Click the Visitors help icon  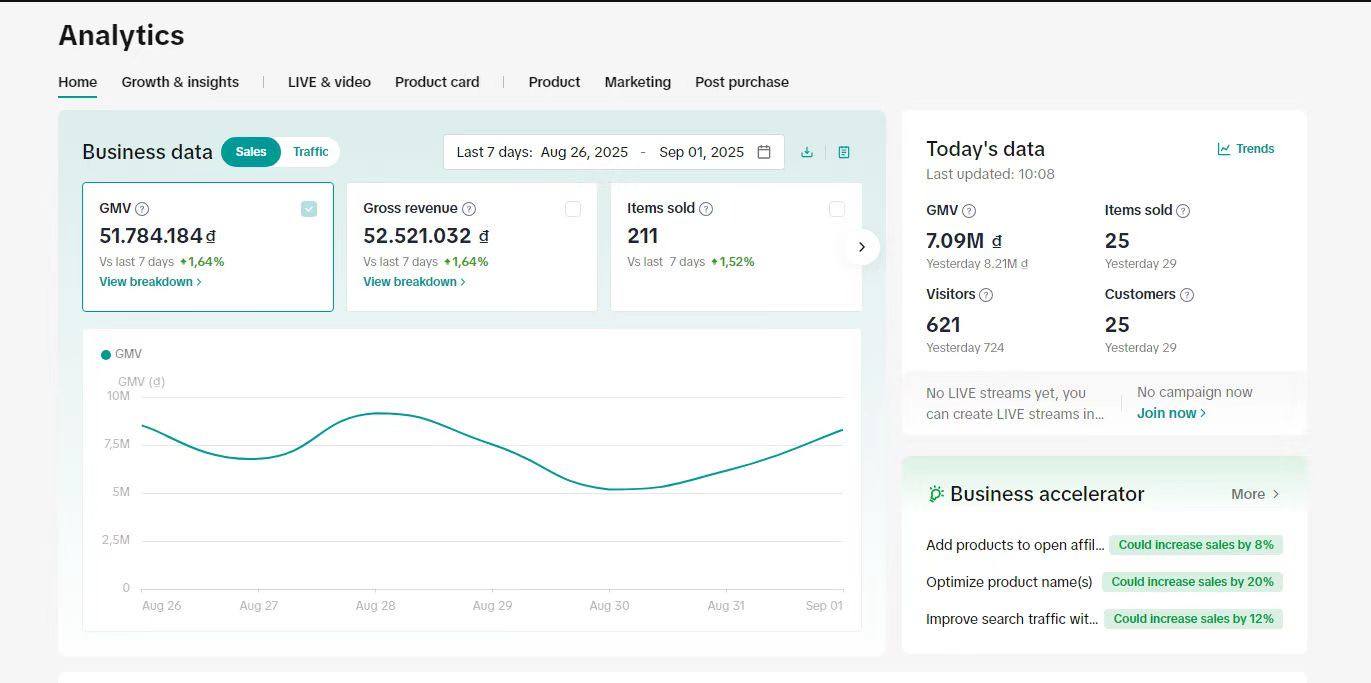986,295
